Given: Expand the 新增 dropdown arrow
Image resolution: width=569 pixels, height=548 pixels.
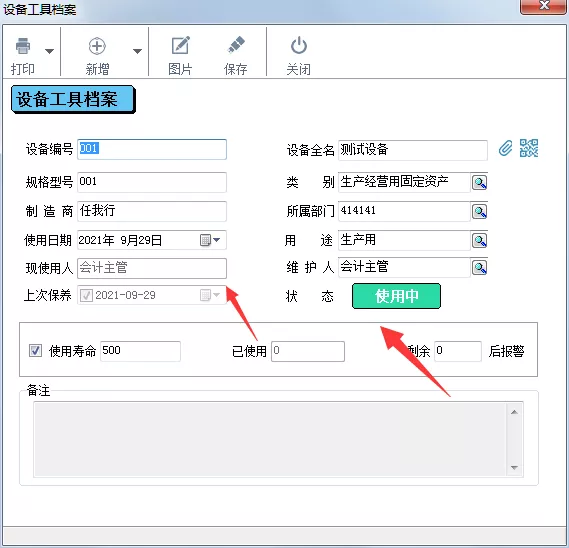Looking at the screenshot, I should (x=137, y=51).
